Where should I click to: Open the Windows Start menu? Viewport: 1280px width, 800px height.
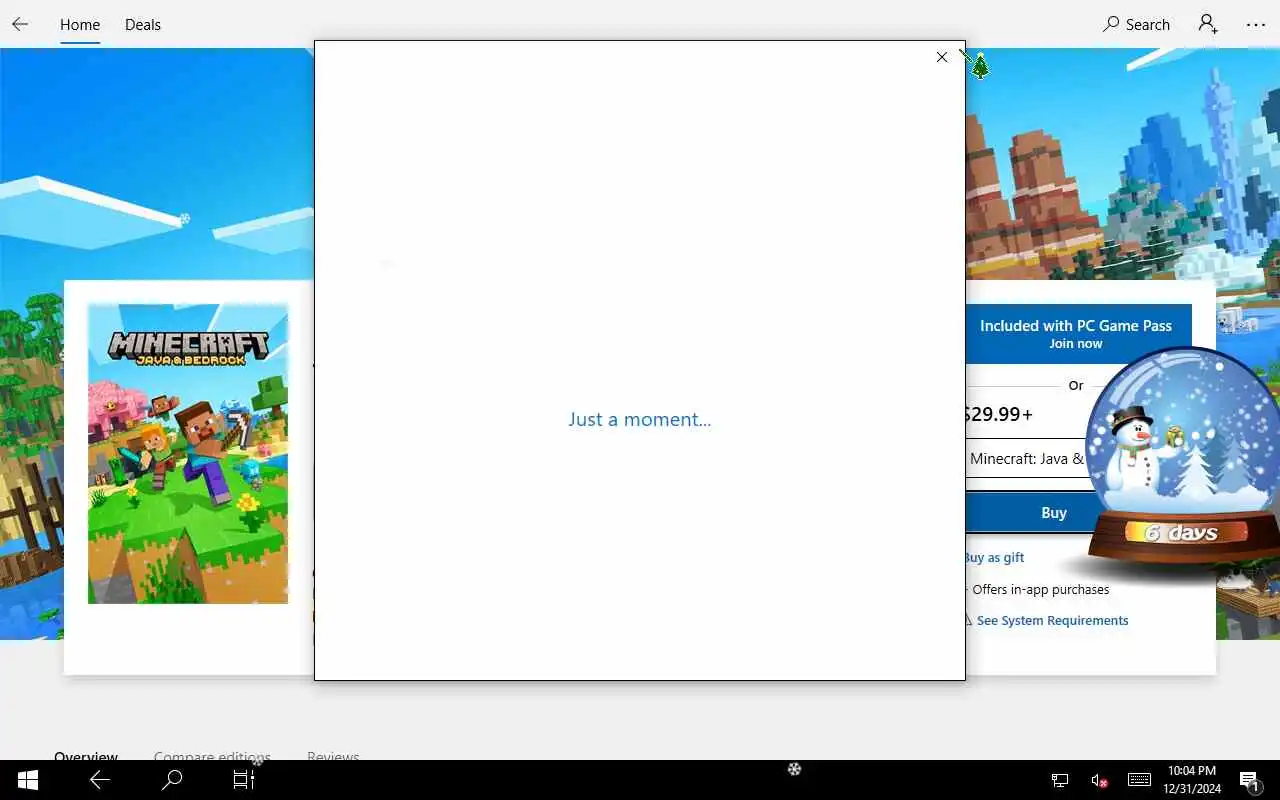[x=28, y=780]
